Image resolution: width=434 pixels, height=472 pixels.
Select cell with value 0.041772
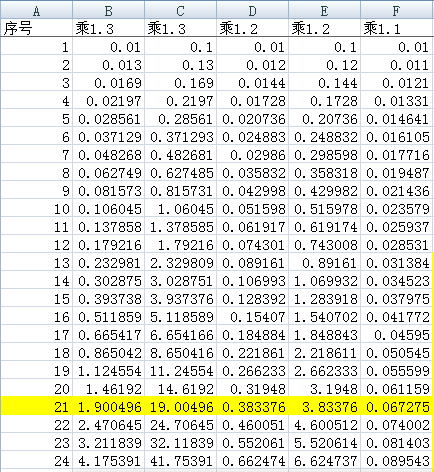click(x=397, y=317)
